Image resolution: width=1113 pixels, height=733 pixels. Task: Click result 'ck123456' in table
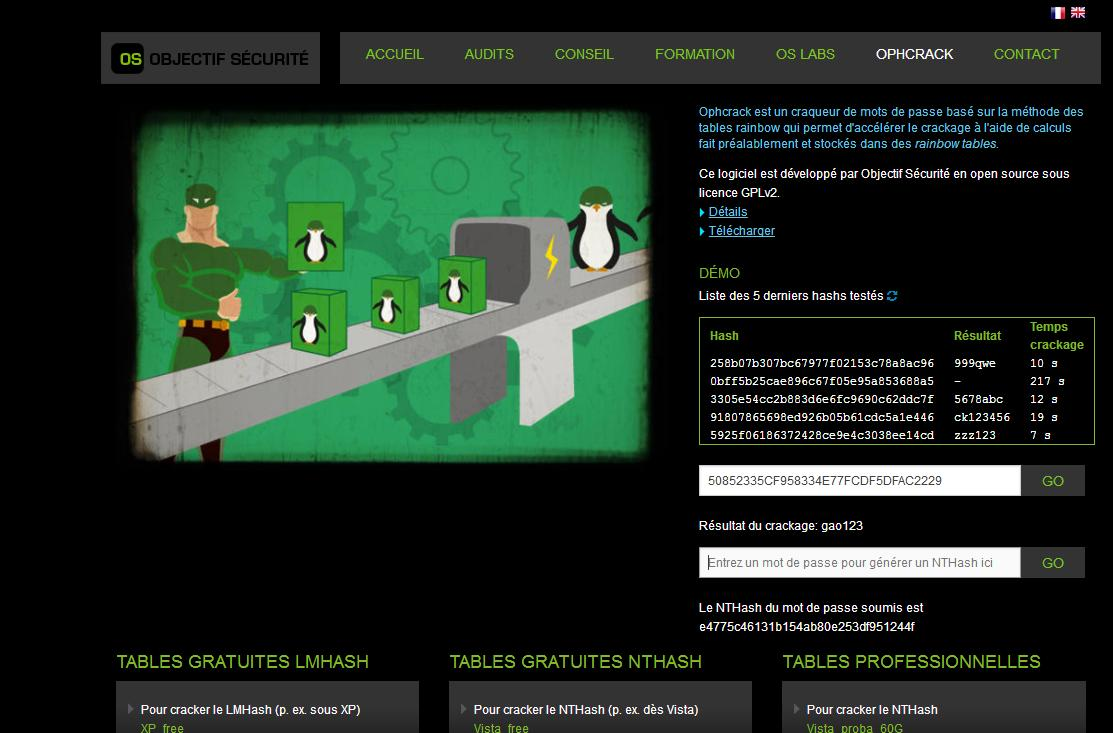982,417
